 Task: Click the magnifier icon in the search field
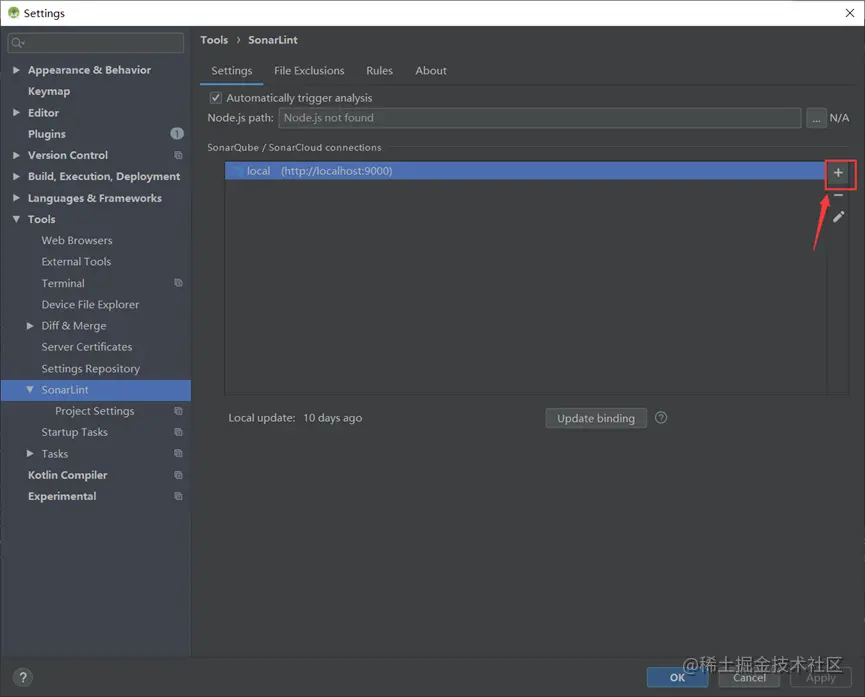(18, 43)
